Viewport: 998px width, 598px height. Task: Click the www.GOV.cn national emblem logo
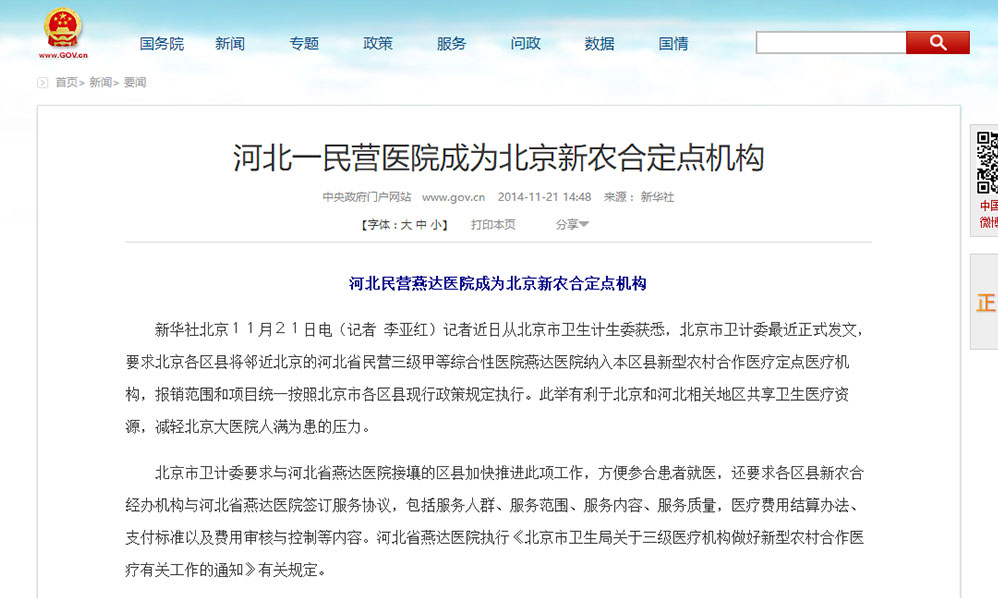pyautogui.click(x=62, y=33)
